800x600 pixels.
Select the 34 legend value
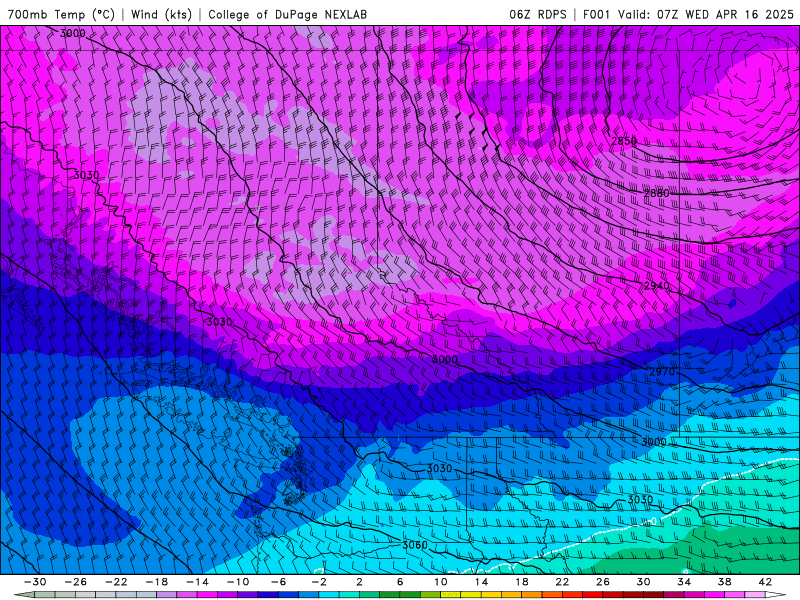[x=684, y=582]
